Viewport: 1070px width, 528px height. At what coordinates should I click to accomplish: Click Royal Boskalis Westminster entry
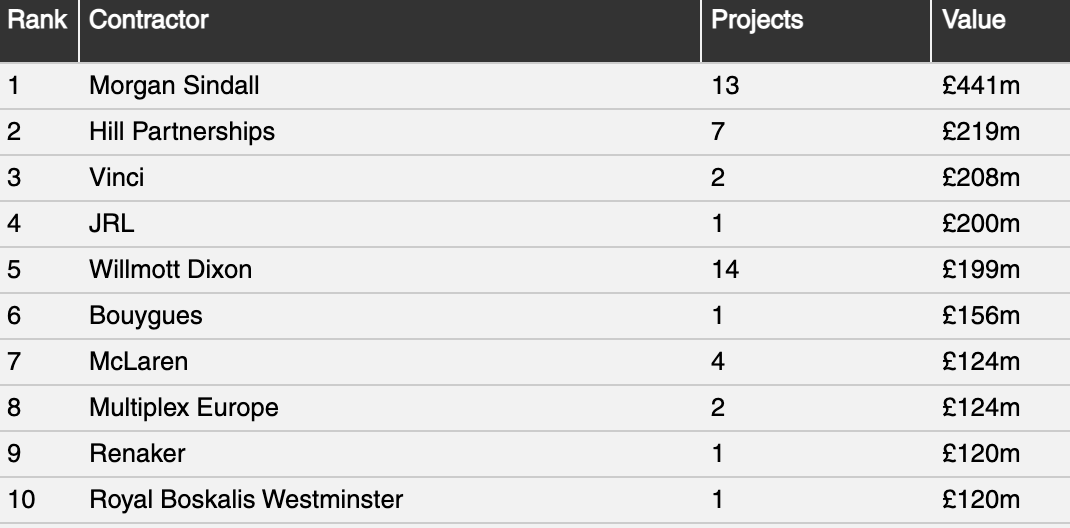[x=246, y=500]
